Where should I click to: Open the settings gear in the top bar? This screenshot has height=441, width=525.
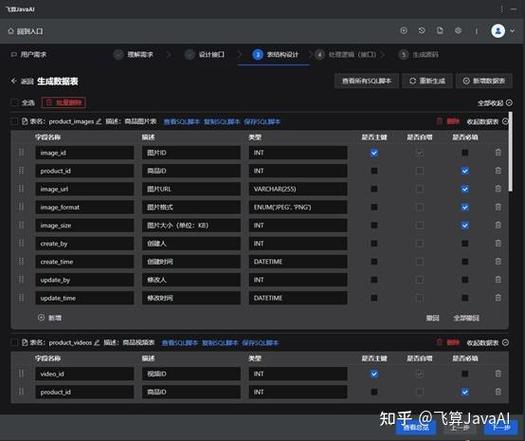click(458, 31)
